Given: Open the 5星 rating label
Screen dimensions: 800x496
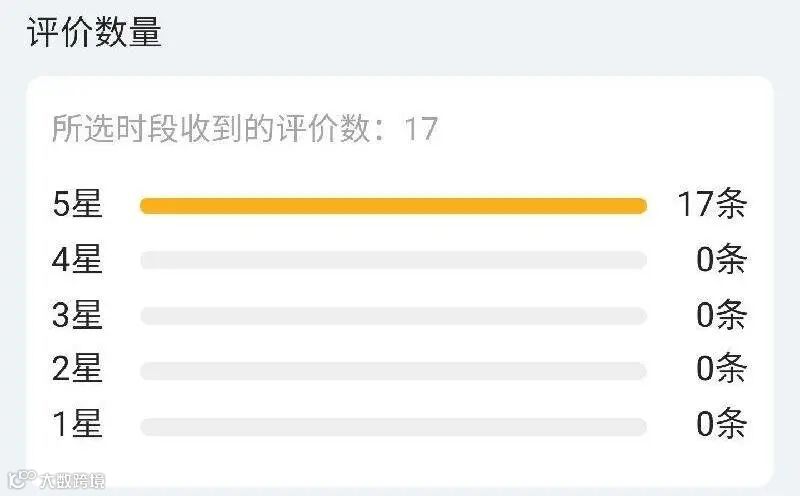Looking at the screenshot, I should (78, 204).
